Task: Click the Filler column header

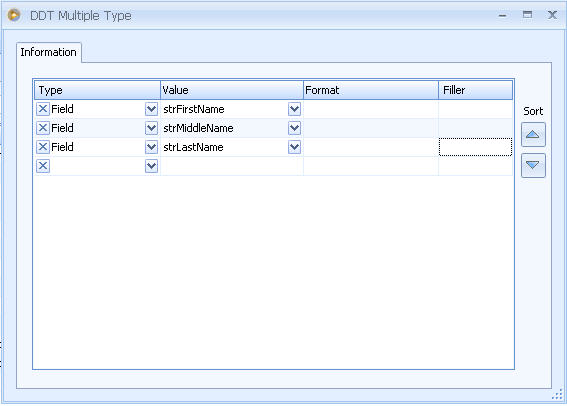Action: point(476,90)
